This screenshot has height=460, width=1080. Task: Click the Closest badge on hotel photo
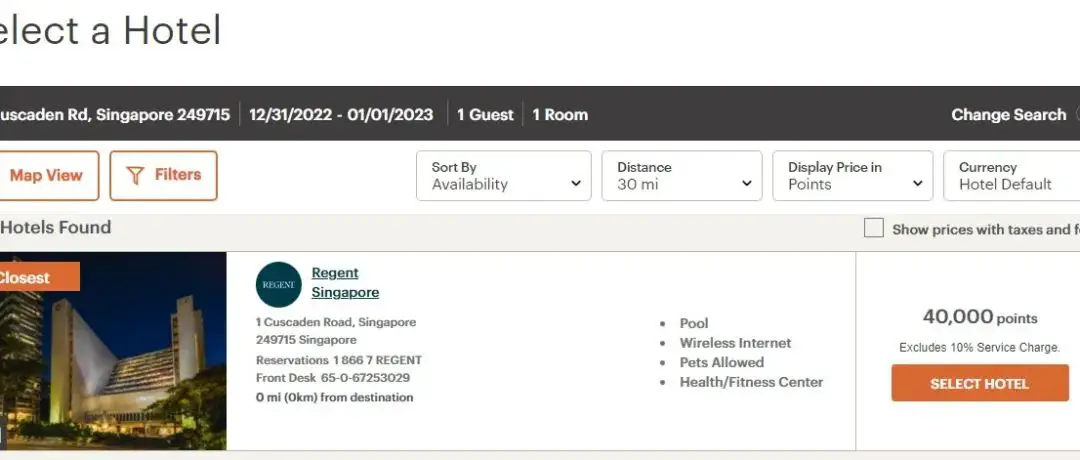pyautogui.click(x=30, y=277)
